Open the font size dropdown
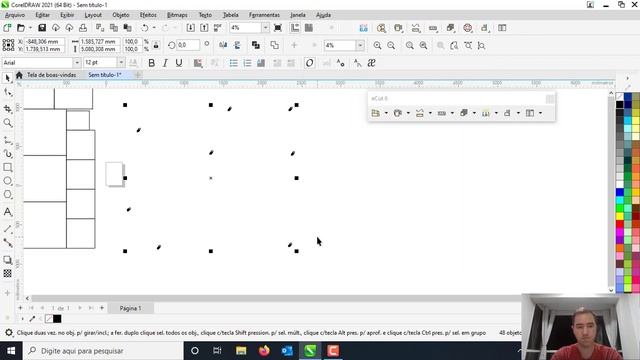Image resolution: width=640 pixels, height=360 pixels. [x=121, y=63]
